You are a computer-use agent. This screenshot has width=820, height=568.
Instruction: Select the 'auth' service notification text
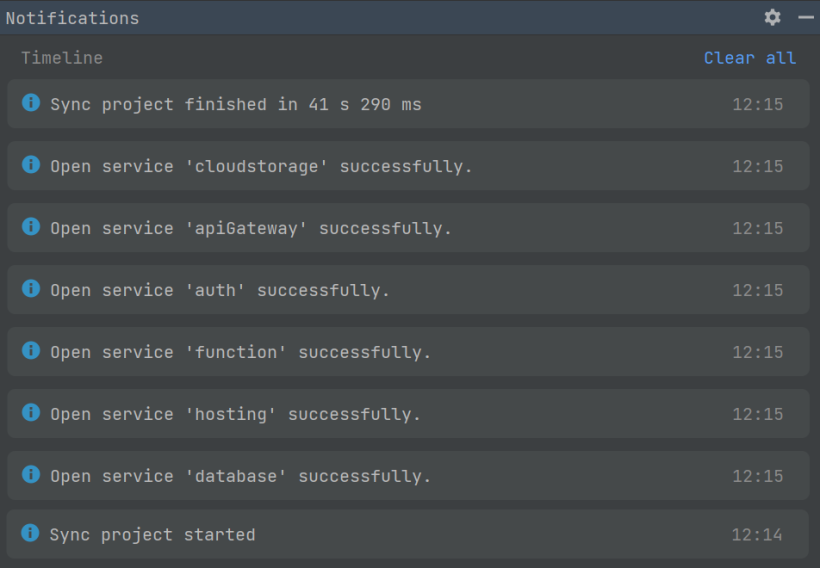(220, 290)
